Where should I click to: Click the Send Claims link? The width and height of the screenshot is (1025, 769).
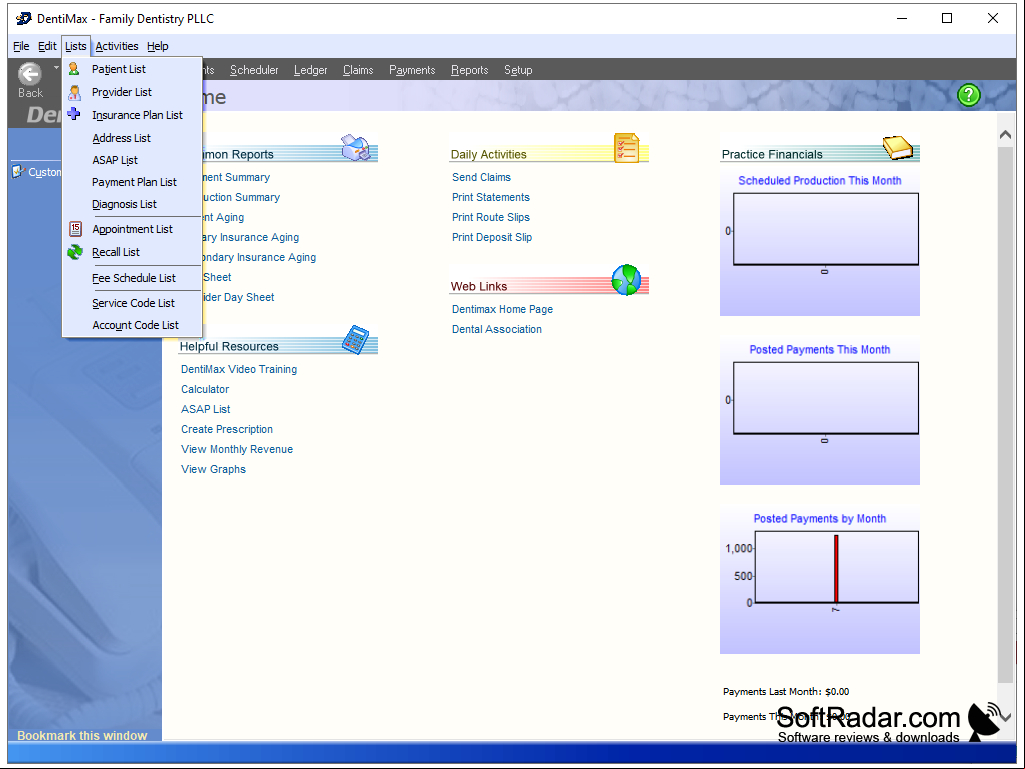(481, 177)
